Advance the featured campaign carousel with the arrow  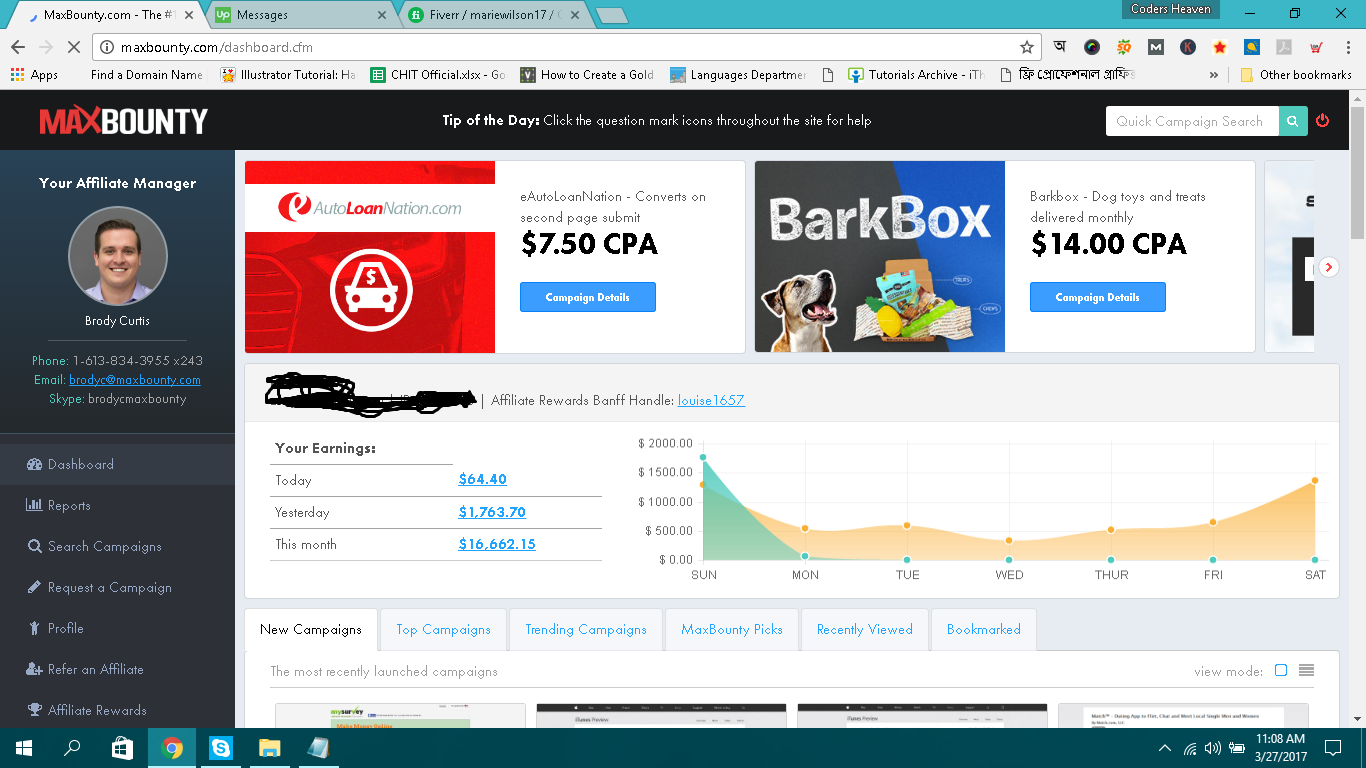click(1328, 267)
